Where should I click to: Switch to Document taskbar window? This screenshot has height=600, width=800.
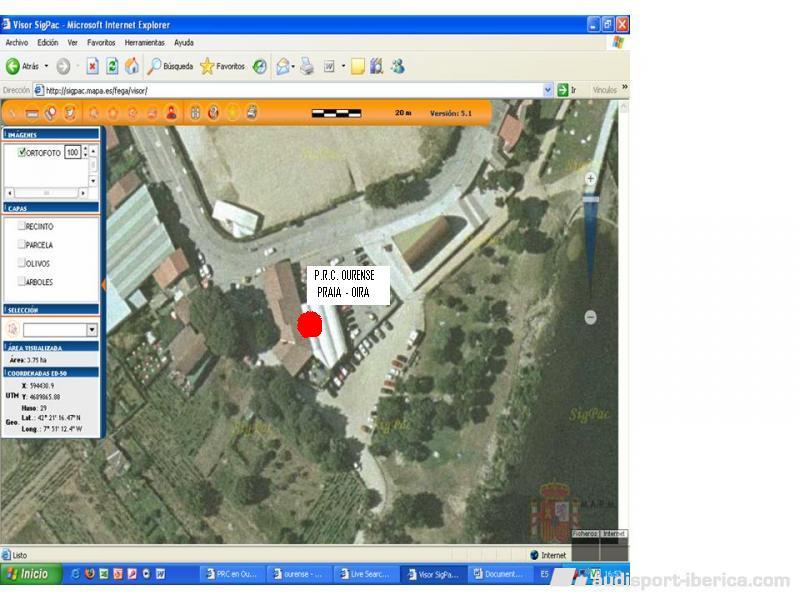pos(499,574)
